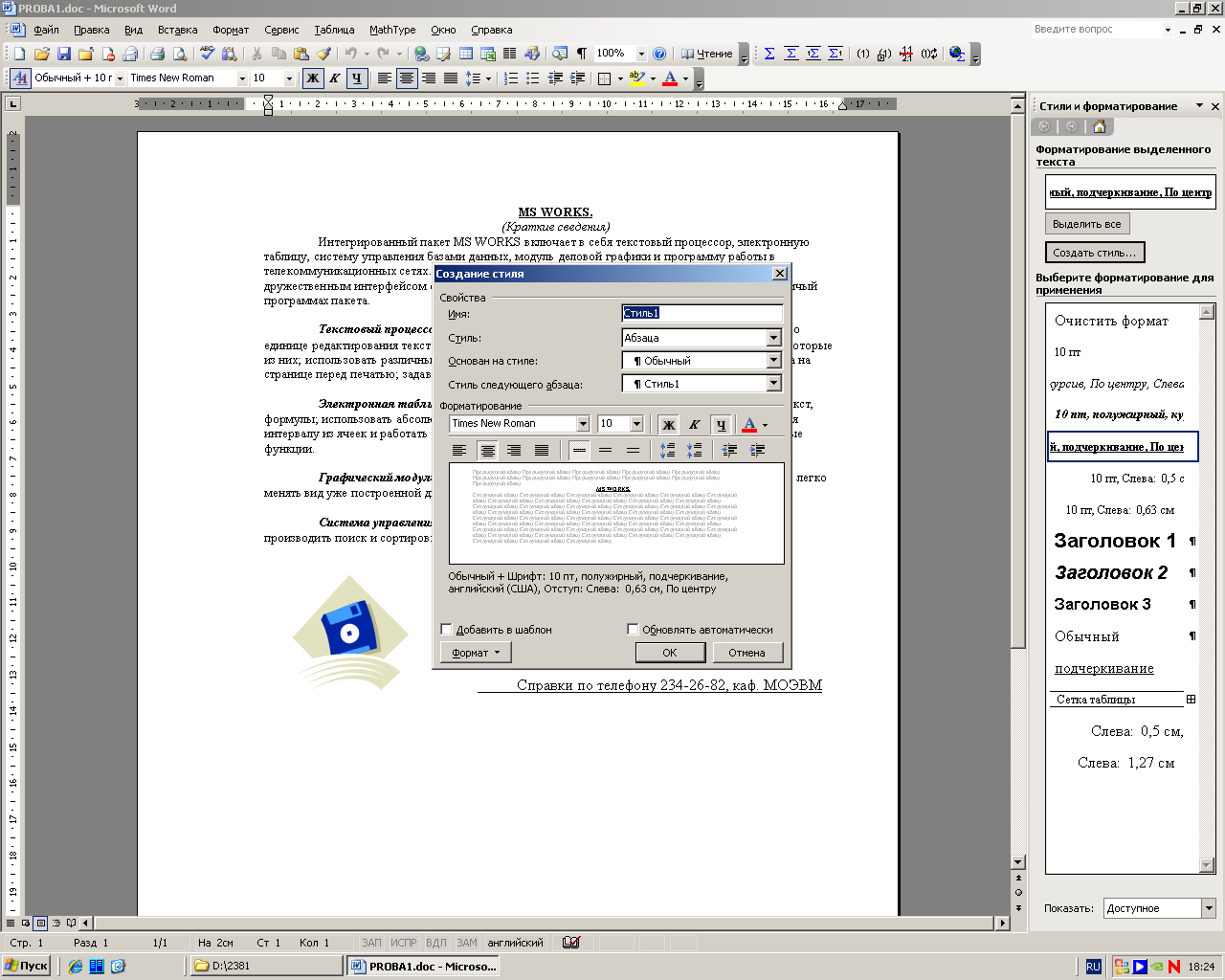Click Styles and Formatting icon on formatting toolbar
The width and height of the screenshot is (1225, 980).
[20, 78]
